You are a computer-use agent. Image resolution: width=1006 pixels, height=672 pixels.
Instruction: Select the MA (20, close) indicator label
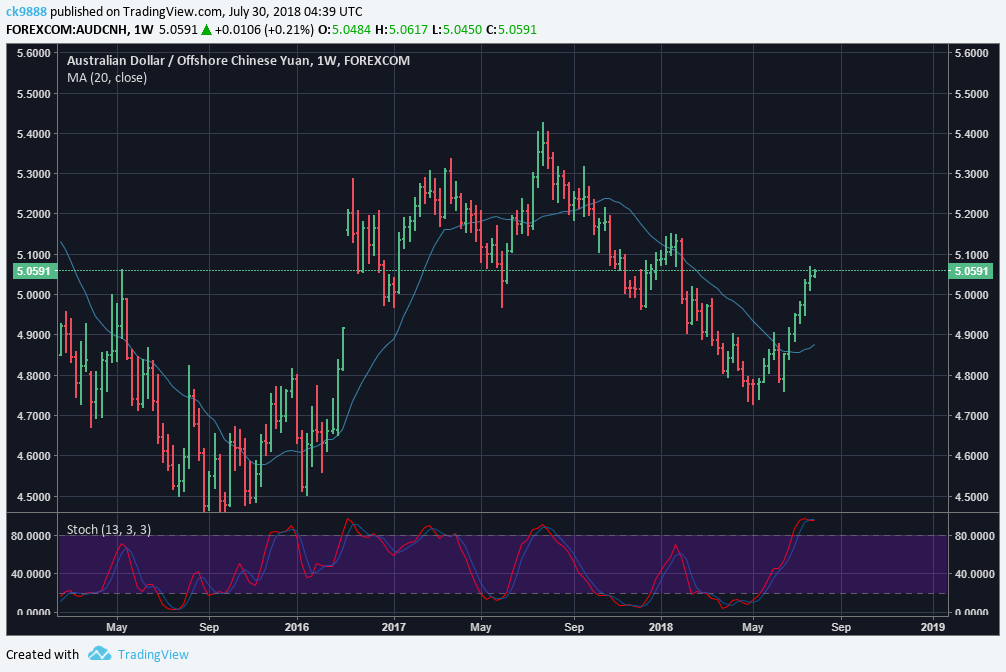(107, 78)
